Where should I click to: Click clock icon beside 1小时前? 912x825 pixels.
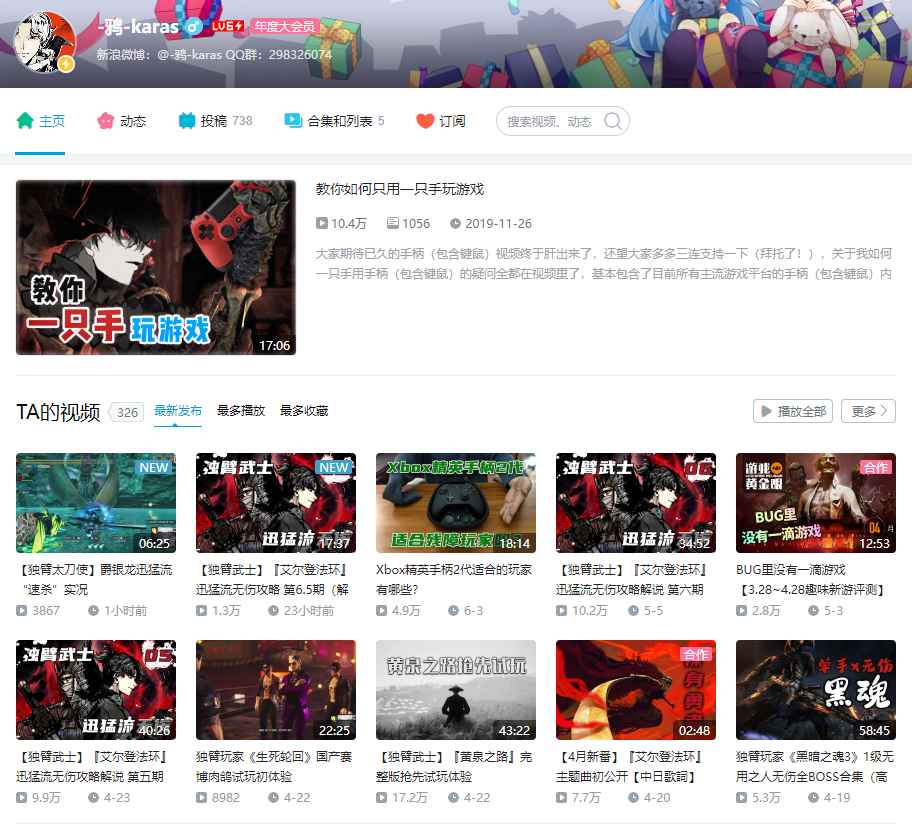coord(93,611)
